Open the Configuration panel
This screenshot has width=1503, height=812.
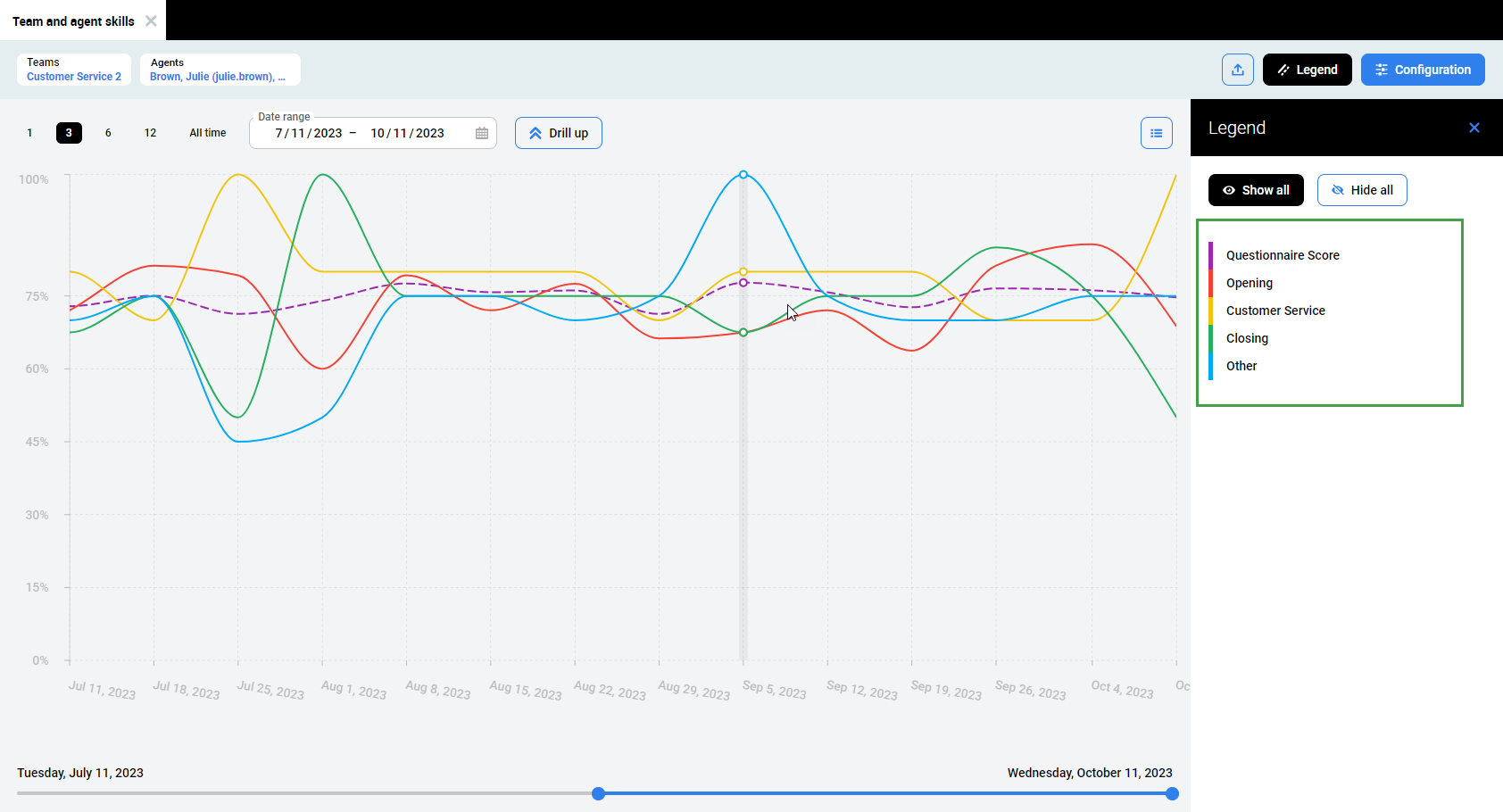tap(1423, 70)
